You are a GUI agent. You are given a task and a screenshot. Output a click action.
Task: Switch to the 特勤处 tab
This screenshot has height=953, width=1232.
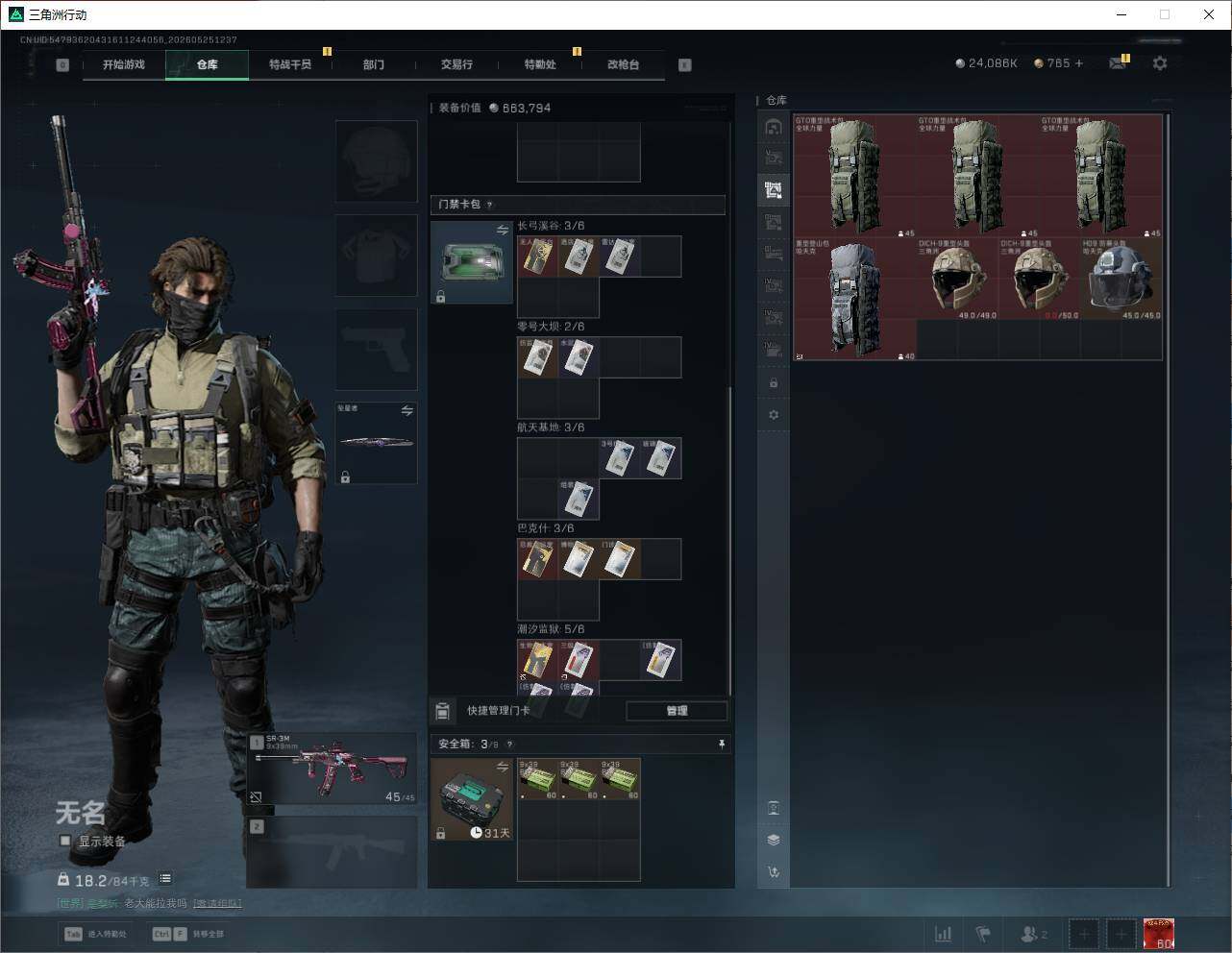[540, 64]
